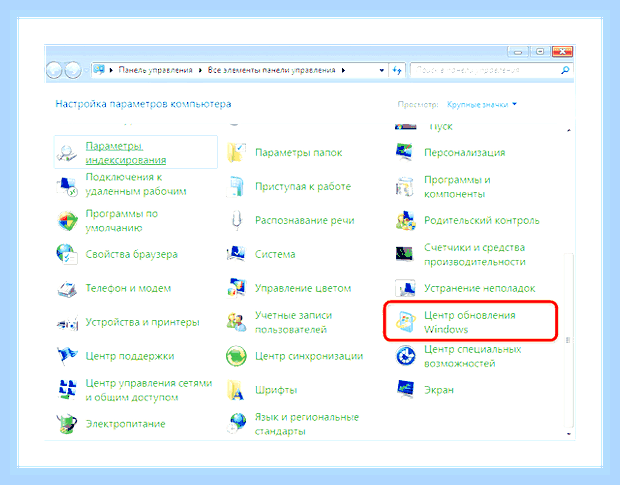Click Телефон и модем text label

128,289
